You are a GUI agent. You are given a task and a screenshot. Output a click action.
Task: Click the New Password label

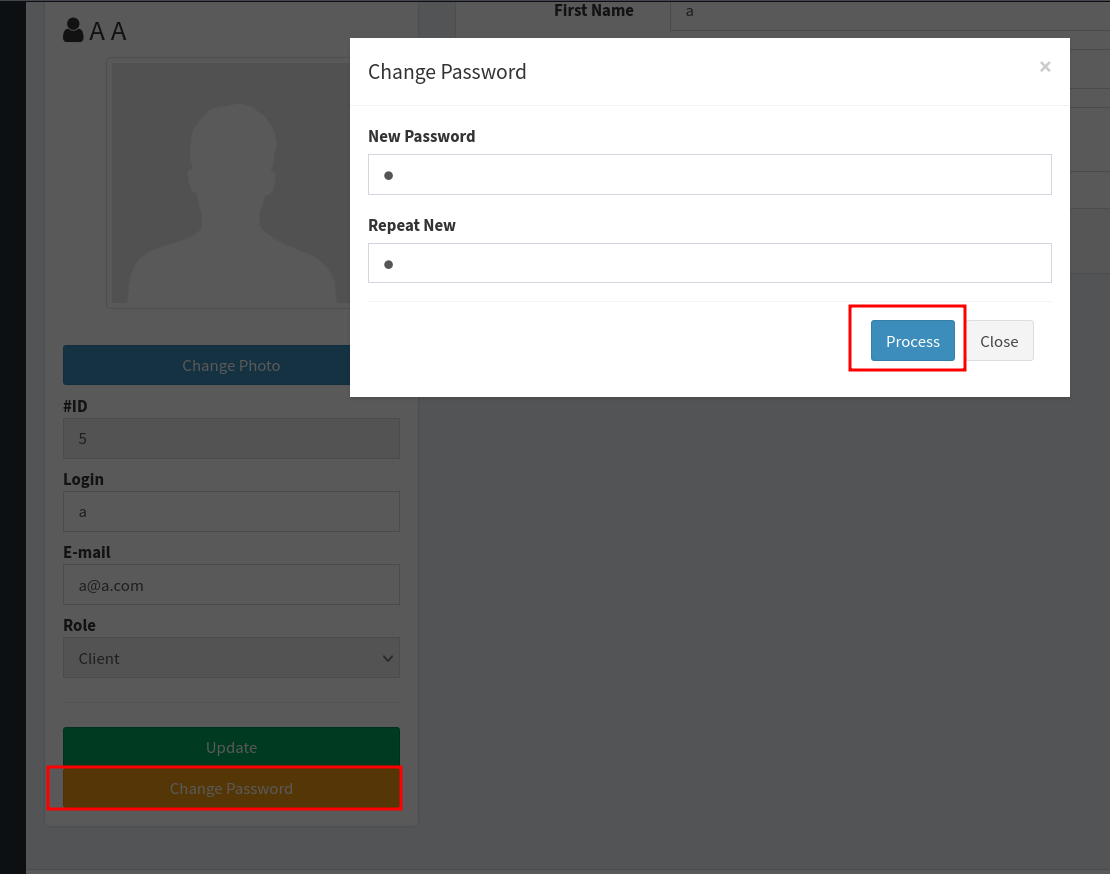(421, 136)
